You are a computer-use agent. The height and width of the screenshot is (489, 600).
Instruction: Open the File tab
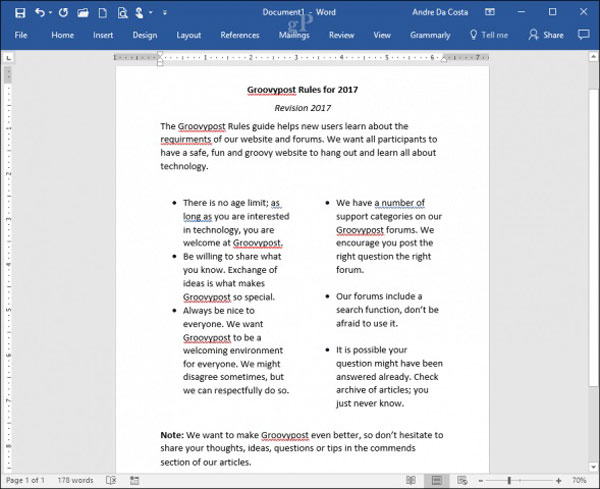[21, 35]
